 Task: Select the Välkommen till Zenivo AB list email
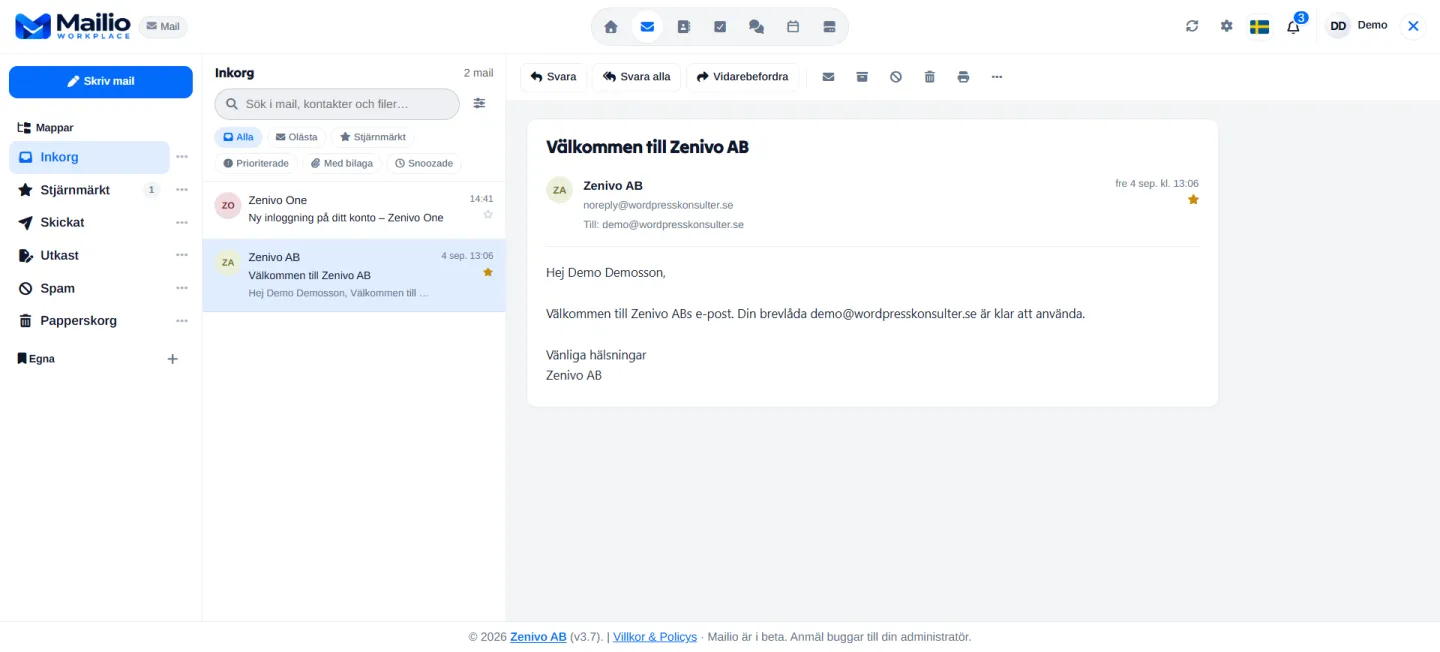click(x=354, y=275)
